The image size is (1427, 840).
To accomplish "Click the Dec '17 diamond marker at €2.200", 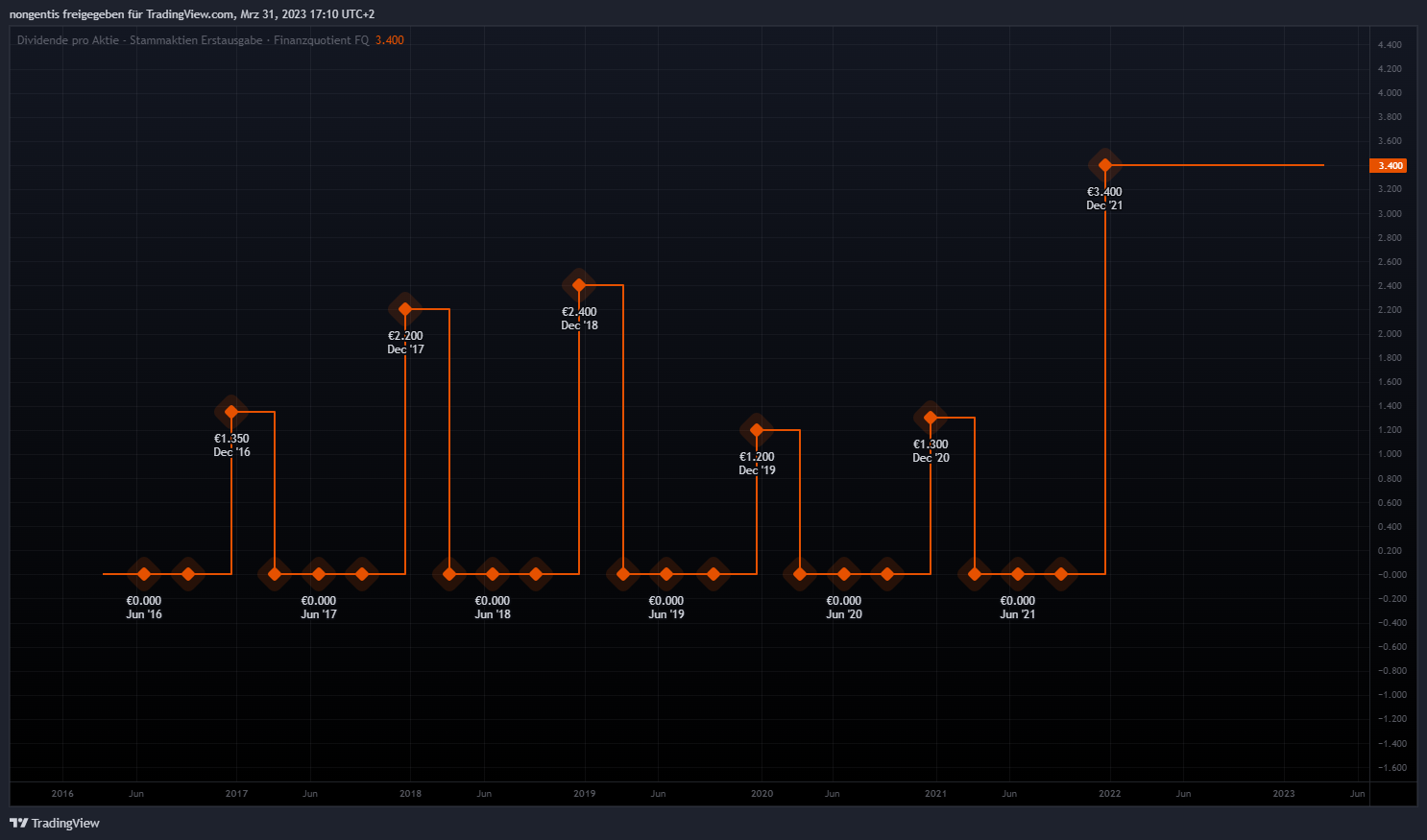I will (405, 309).
